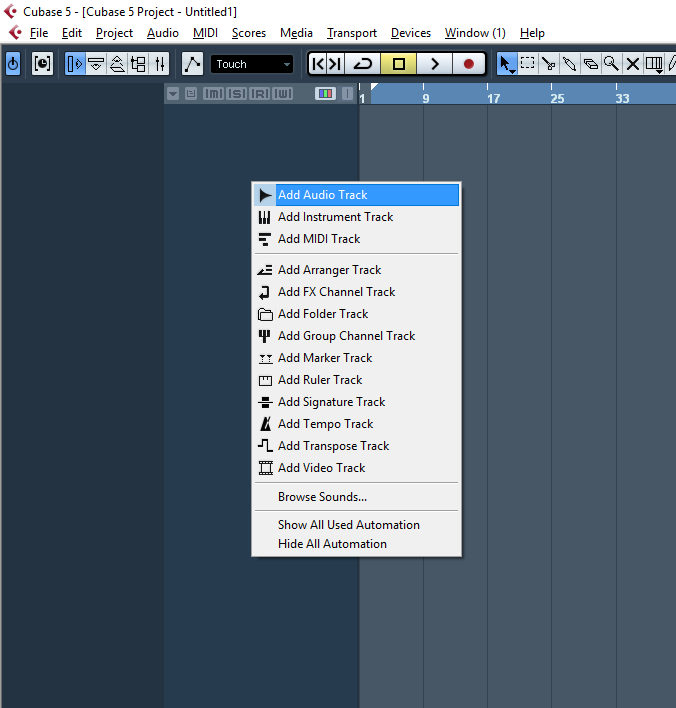Open the Scores menu

249,33
